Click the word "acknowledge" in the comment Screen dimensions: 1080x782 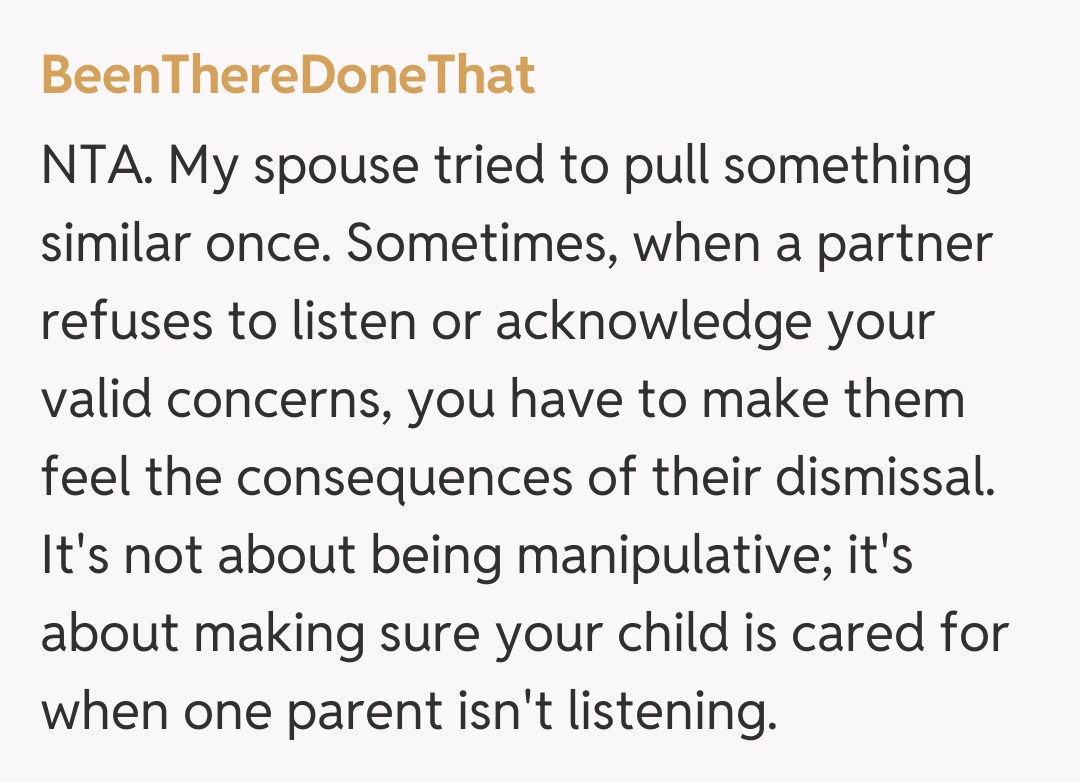tap(666, 322)
